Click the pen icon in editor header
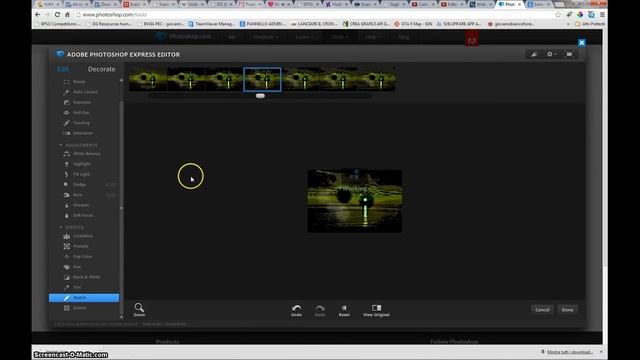This screenshot has height=360, width=640. 534,54
